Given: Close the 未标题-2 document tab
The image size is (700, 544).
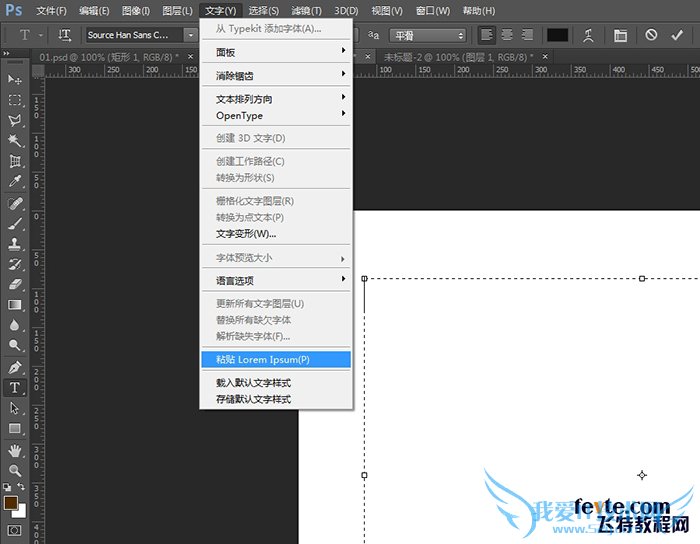Looking at the screenshot, I should 545,57.
